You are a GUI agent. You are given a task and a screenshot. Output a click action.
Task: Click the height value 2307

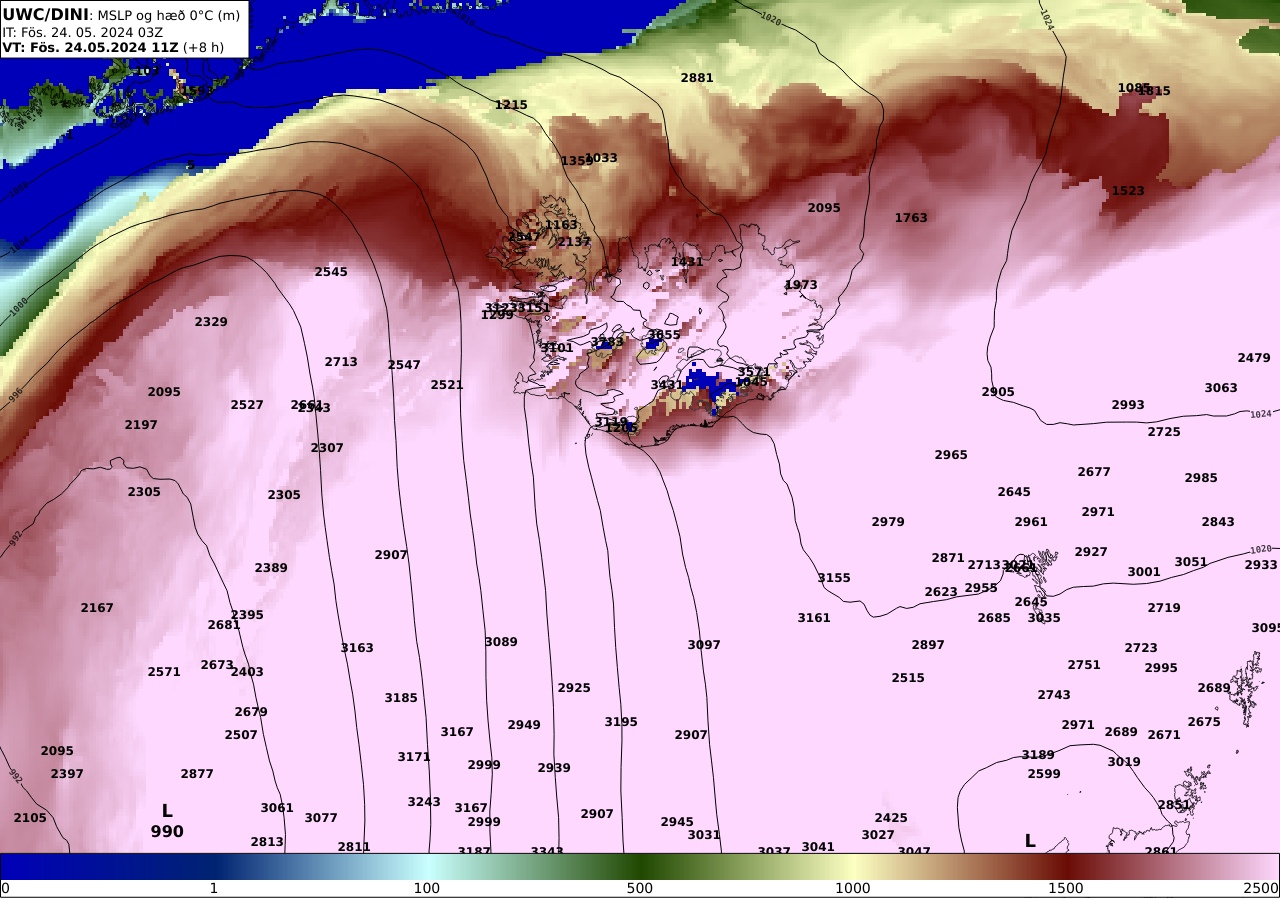(327, 448)
